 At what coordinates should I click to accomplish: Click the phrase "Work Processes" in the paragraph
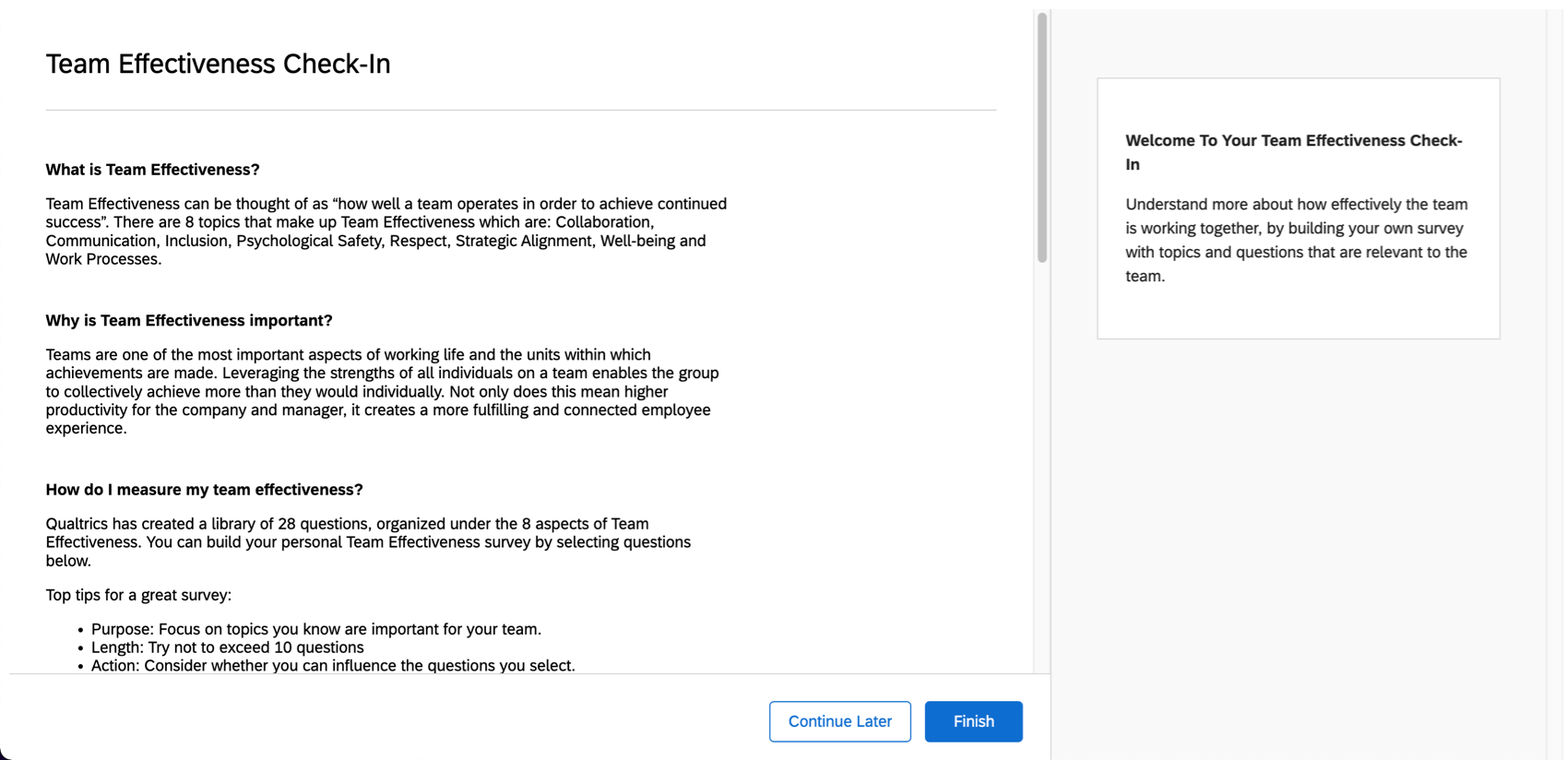[x=101, y=259]
